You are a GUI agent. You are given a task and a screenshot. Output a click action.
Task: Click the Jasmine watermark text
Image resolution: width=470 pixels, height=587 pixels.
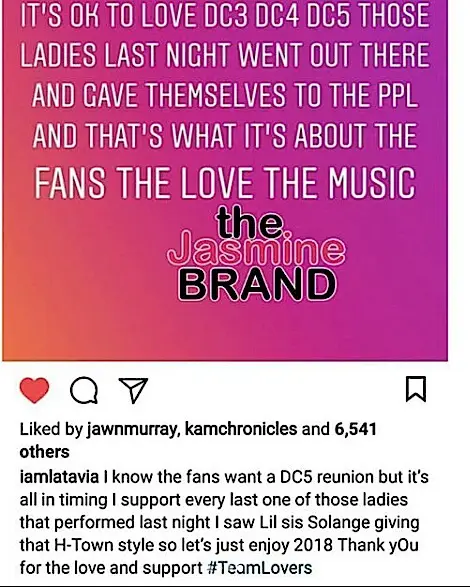point(257,250)
